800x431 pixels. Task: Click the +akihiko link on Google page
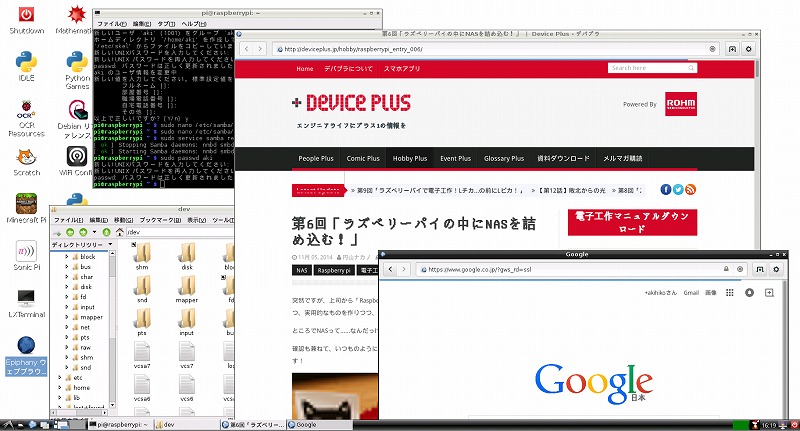coord(660,293)
